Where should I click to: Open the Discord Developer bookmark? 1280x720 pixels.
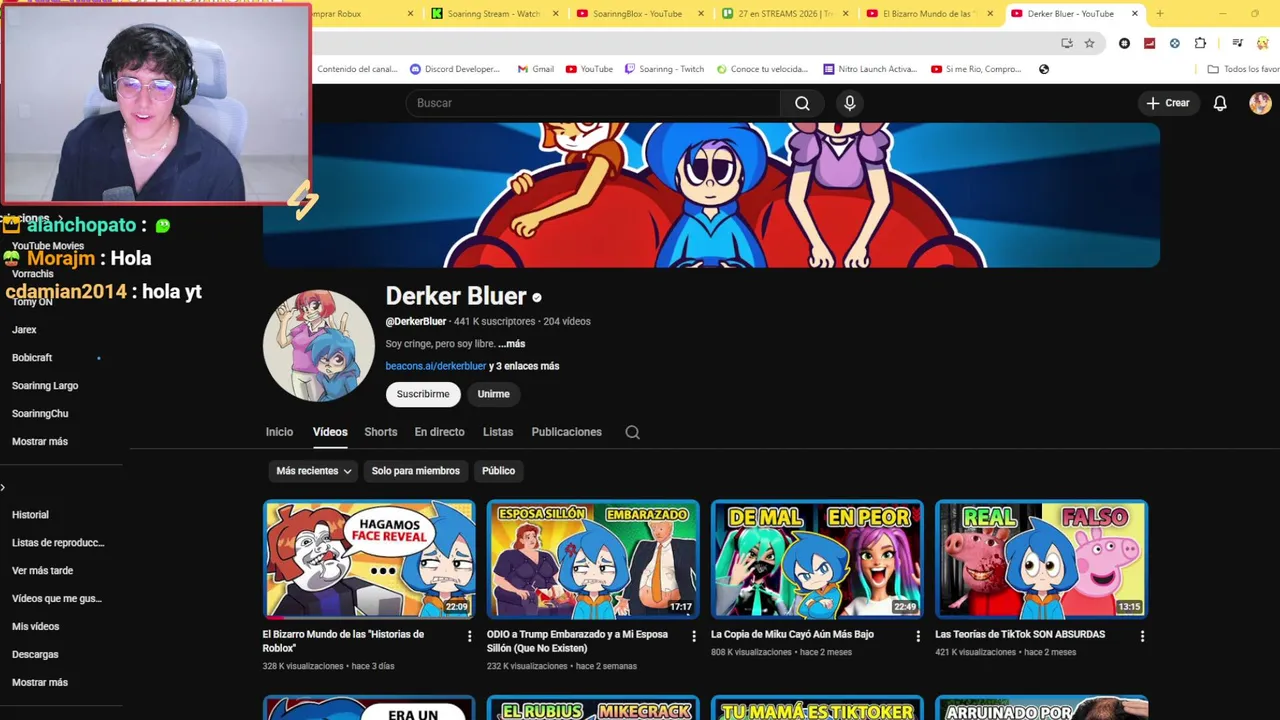click(454, 69)
